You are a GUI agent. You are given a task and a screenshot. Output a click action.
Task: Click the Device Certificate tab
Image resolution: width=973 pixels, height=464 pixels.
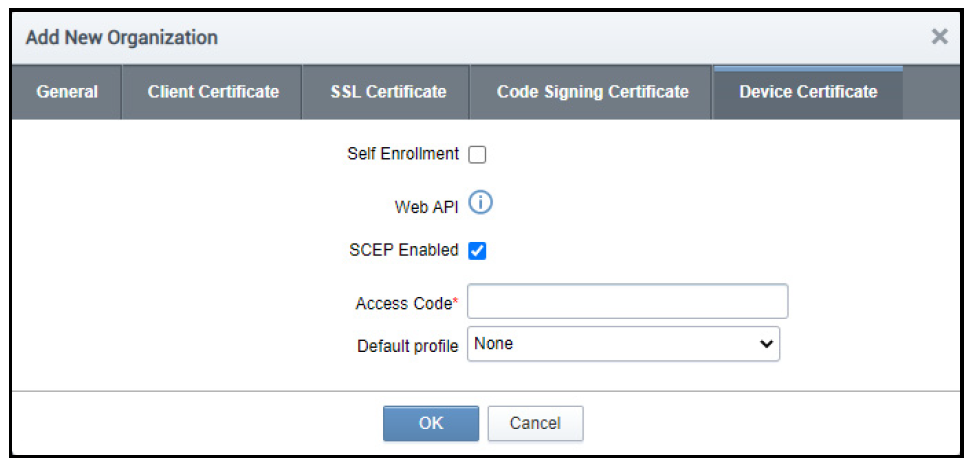coord(808,92)
